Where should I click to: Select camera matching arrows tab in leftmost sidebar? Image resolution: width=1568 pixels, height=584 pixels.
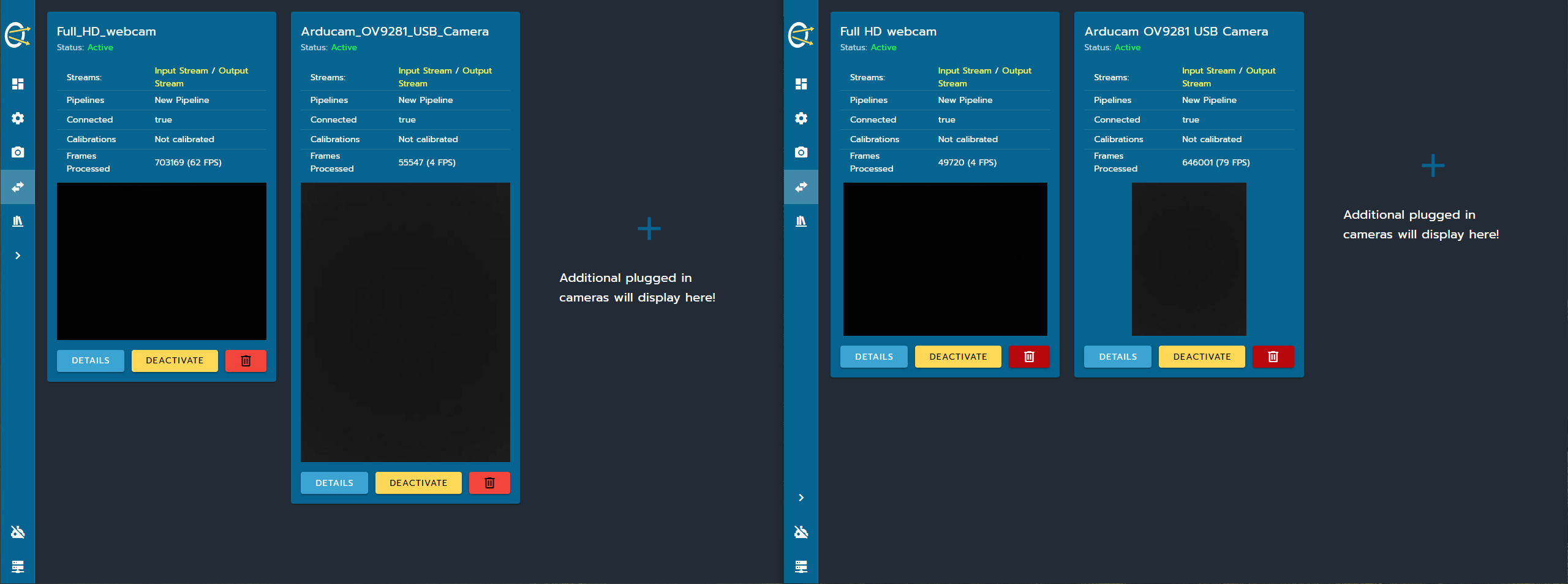[18, 187]
